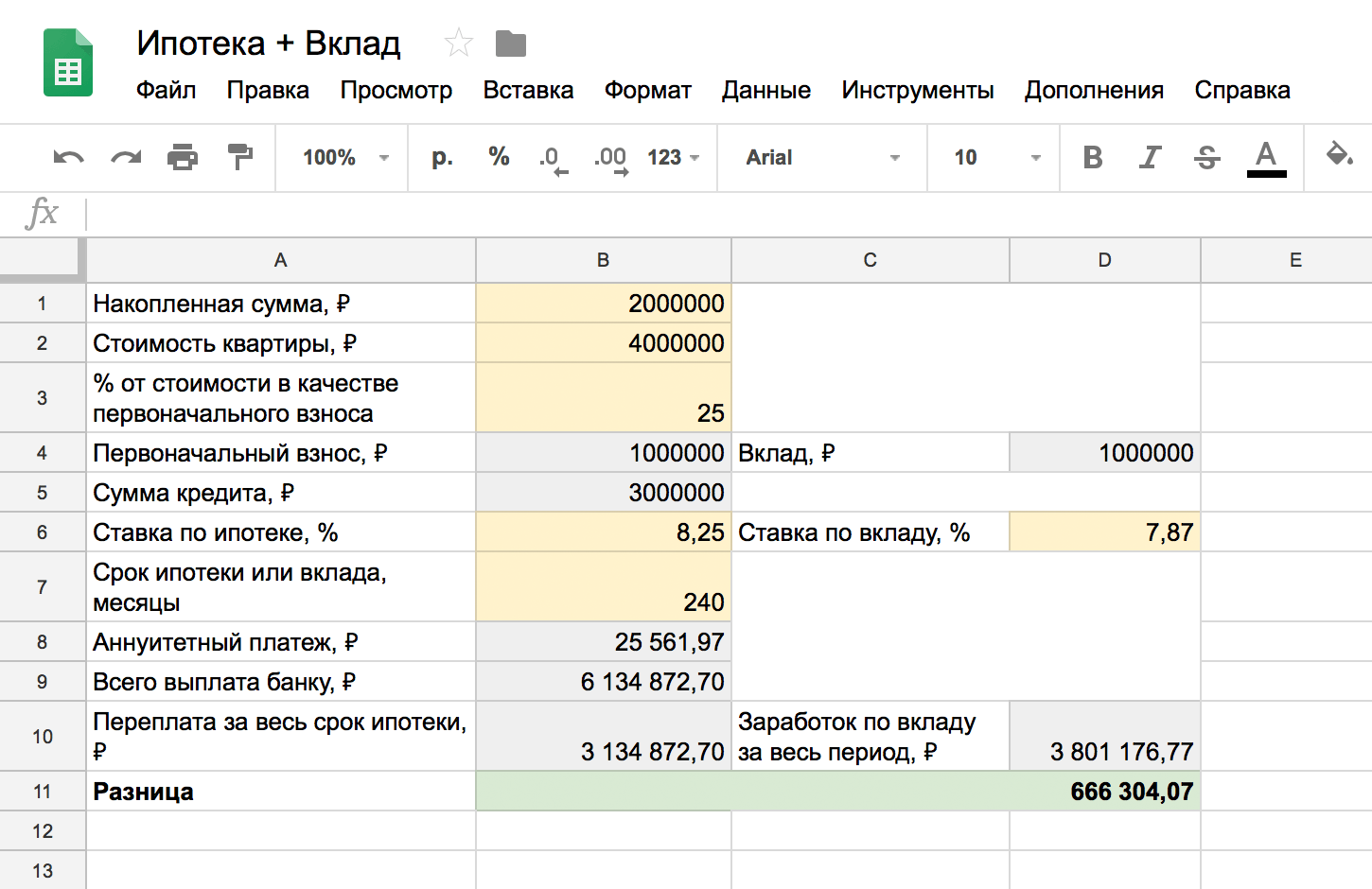Image resolution: width=1372 pixels, height=889 pixels.
Task: Click the select-all corner box
Action: pos(43,260)
